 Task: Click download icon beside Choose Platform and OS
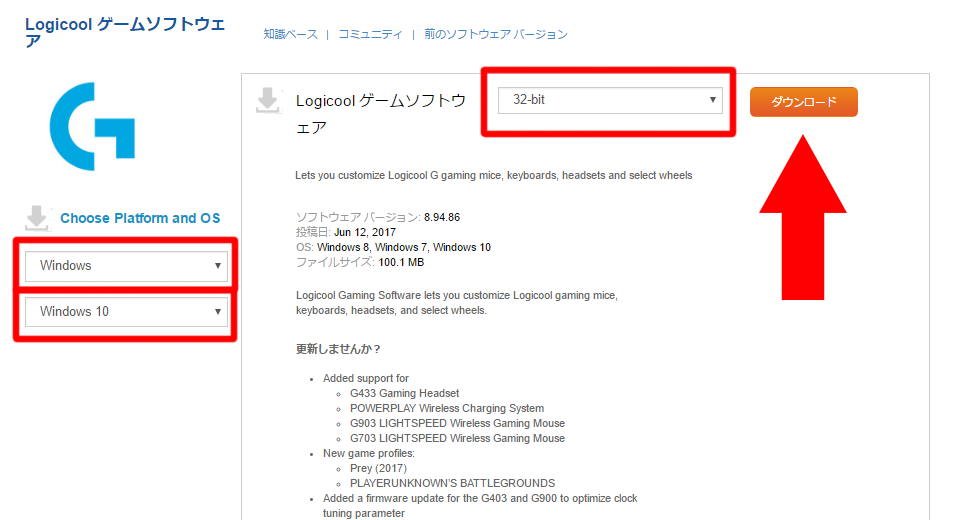tap(36, 218)
